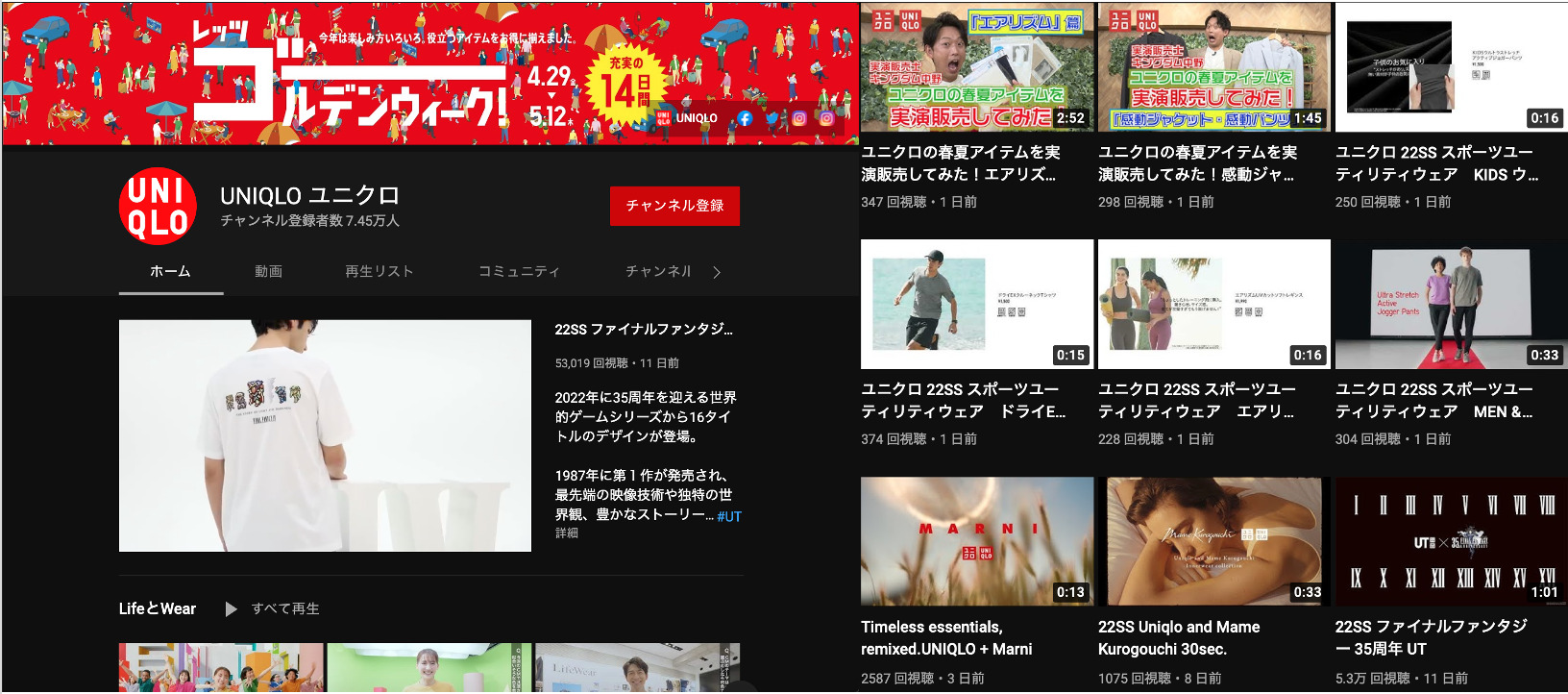1568x694 pixels.
Task: Expand the featured video description via 詳細
Action: point(566,533)
